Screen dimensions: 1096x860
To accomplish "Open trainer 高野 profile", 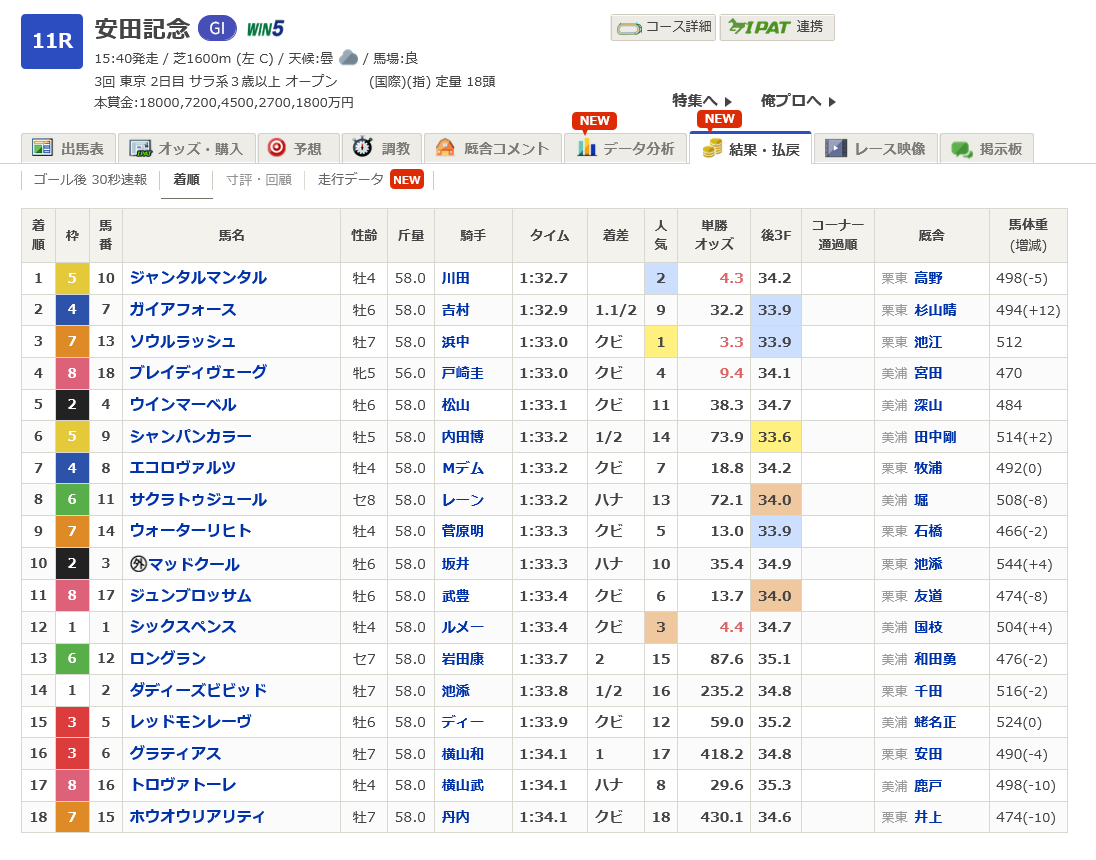I will pyautogui.click(x=928, y=278).
